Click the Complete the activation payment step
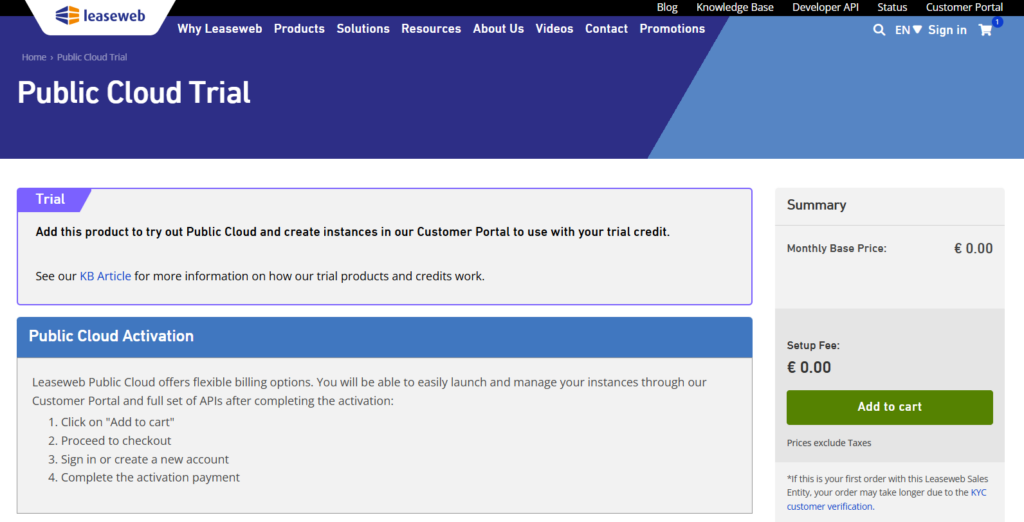 [150, 478]
